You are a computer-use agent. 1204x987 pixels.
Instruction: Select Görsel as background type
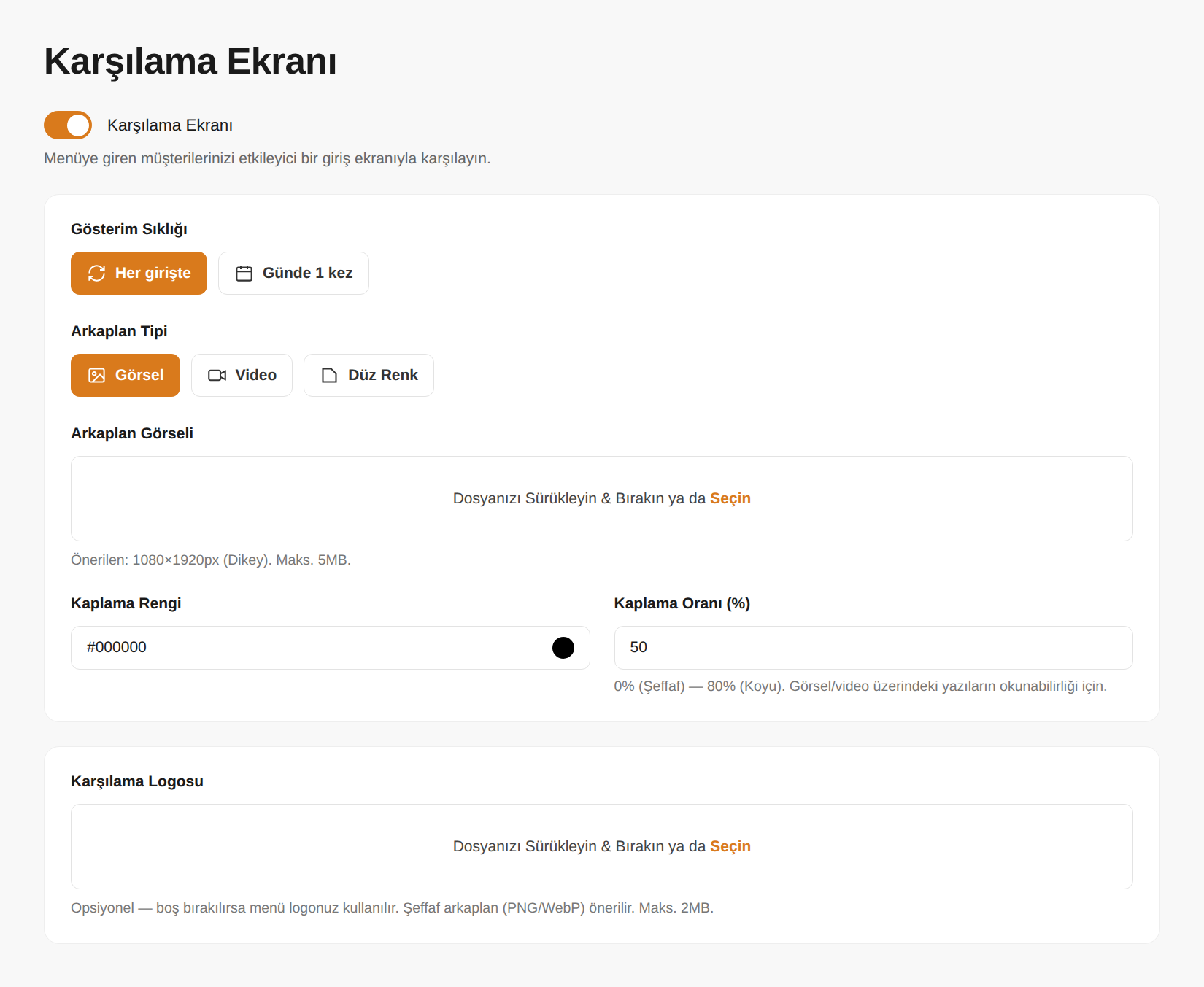pos(126,375)
